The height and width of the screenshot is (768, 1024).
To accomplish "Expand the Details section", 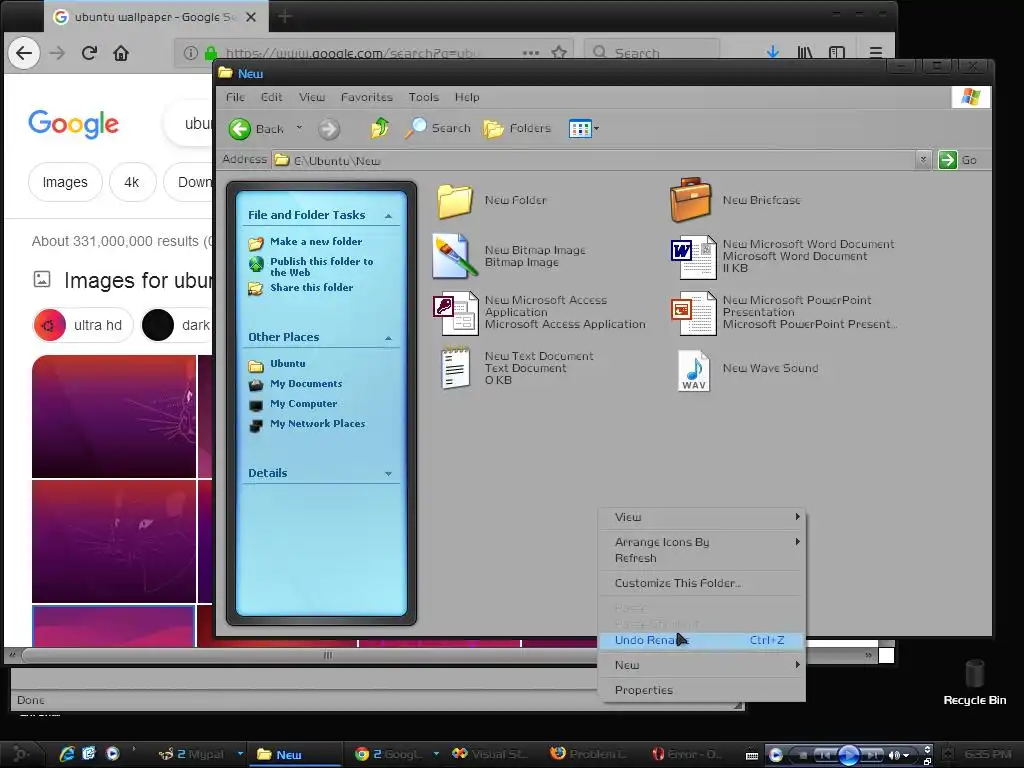I will pos(389,473).
